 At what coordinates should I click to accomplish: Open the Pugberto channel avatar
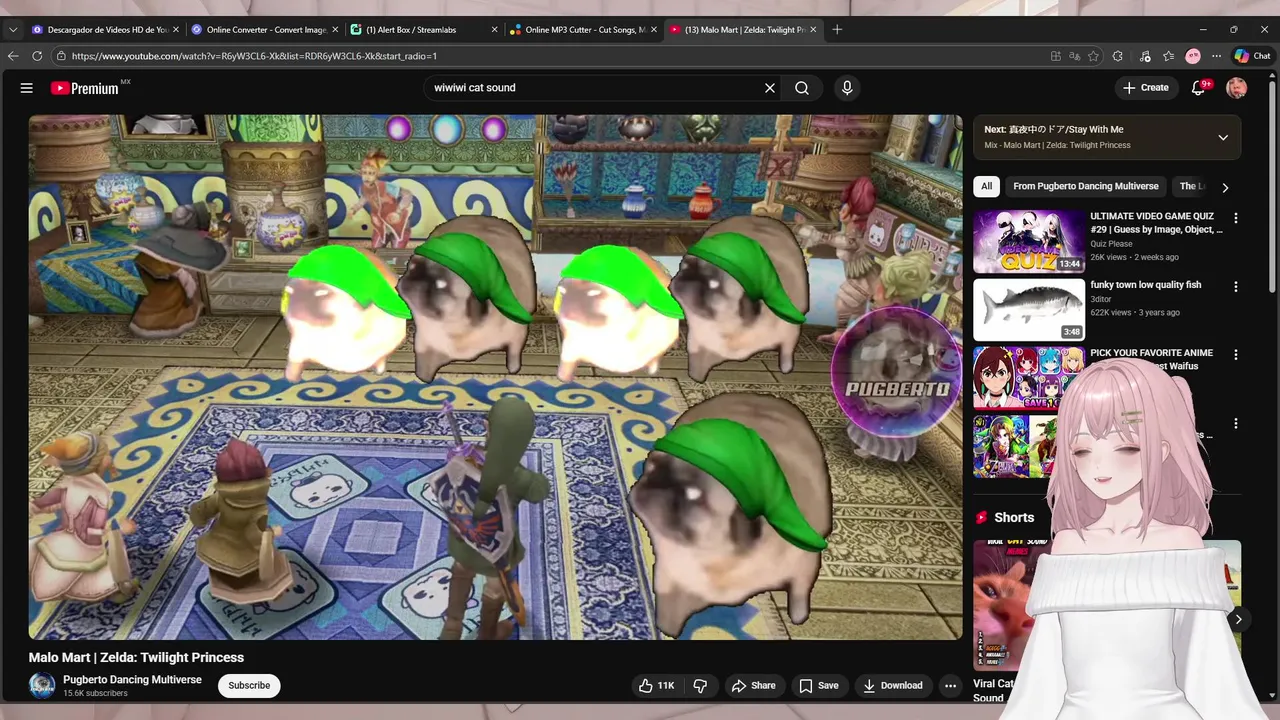point(42,686)
